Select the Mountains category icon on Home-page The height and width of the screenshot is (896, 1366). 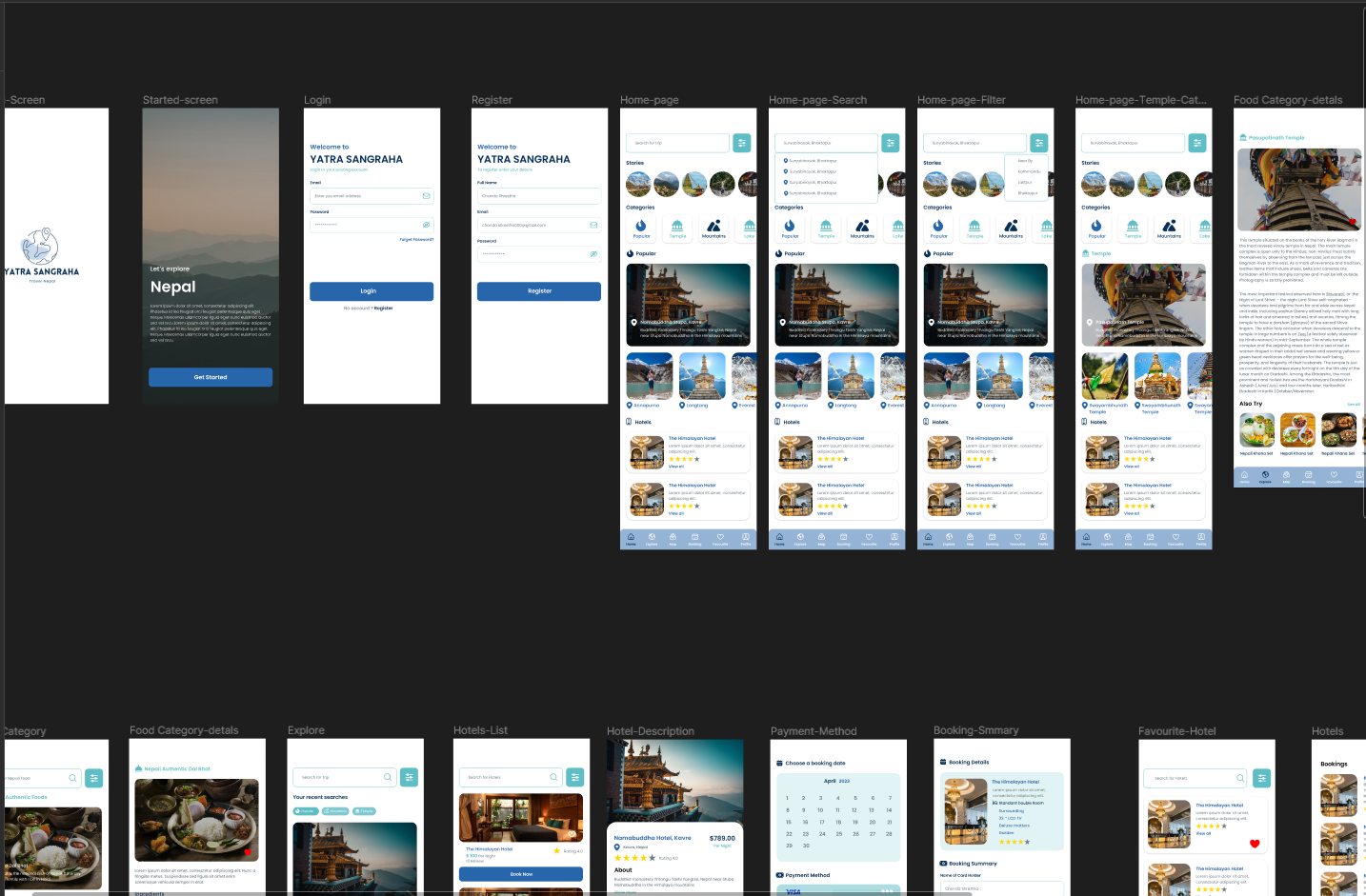713,228
